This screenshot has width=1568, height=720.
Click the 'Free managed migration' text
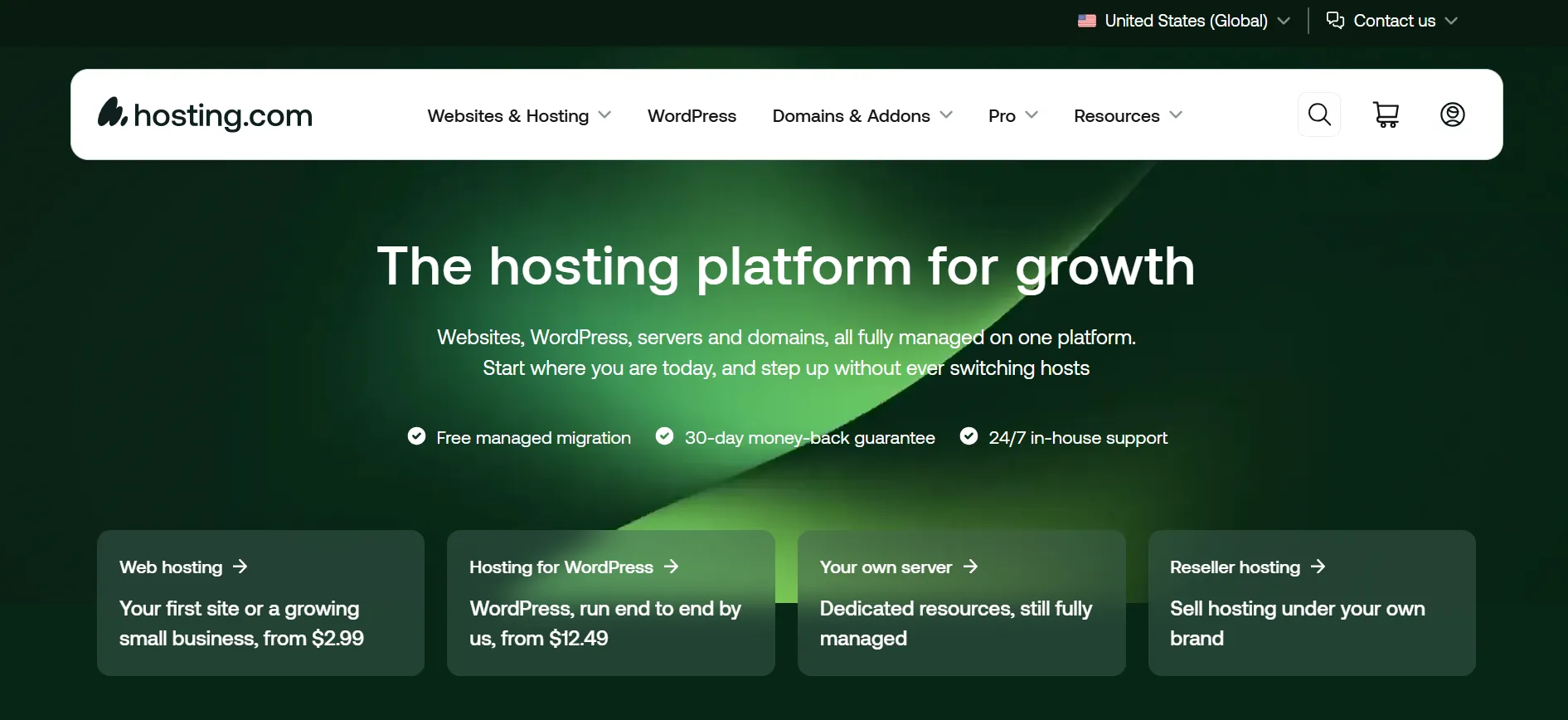coord(533,438)
